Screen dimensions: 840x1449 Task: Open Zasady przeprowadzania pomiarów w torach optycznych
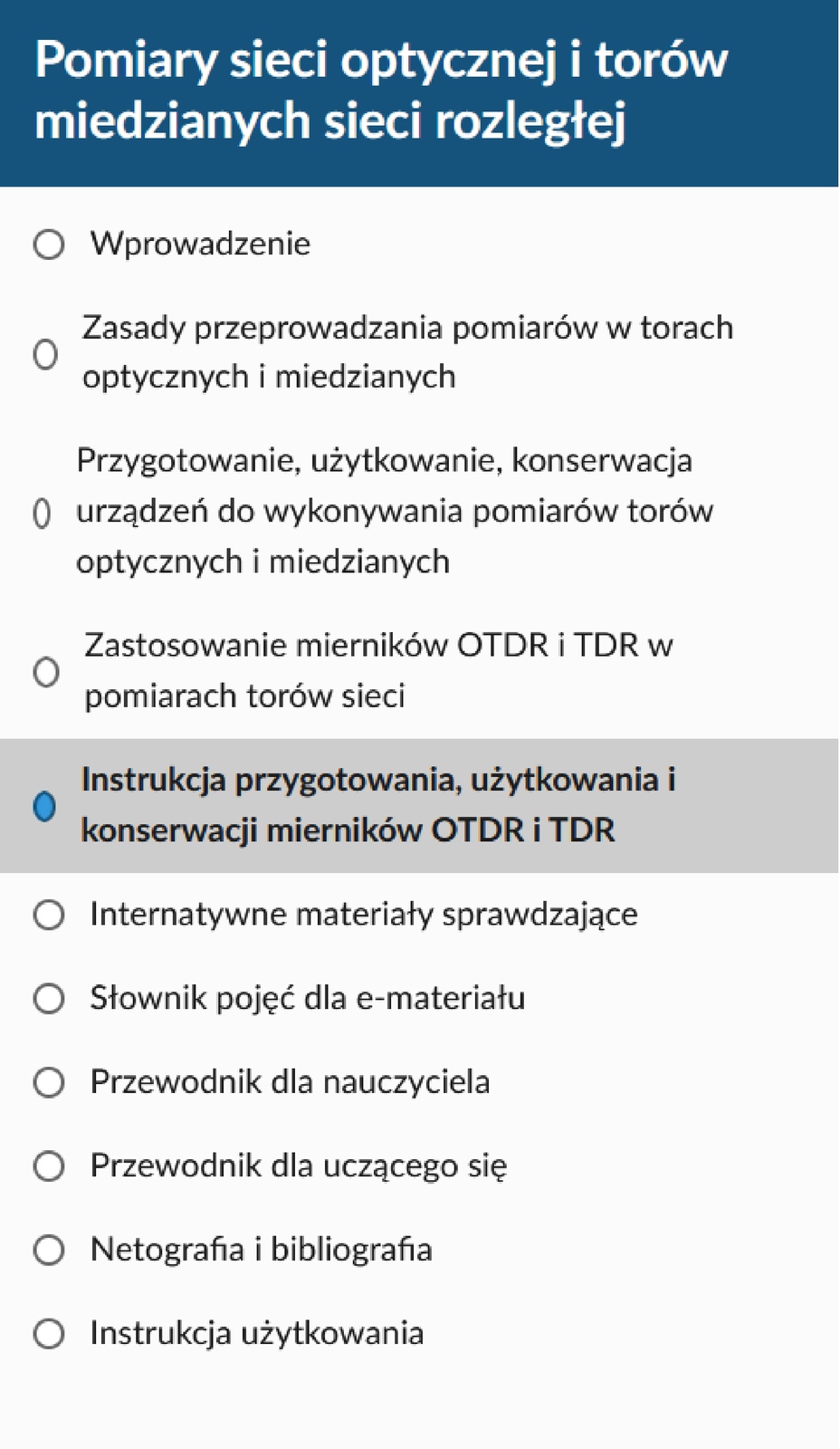click(407, 352)
